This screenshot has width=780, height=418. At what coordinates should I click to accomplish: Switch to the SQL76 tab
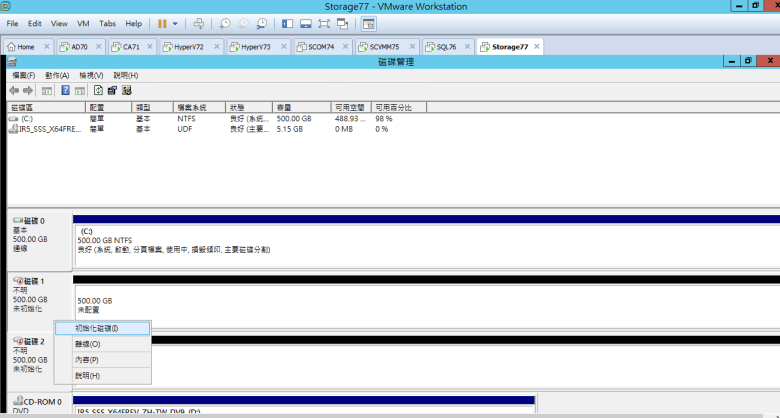445,47
